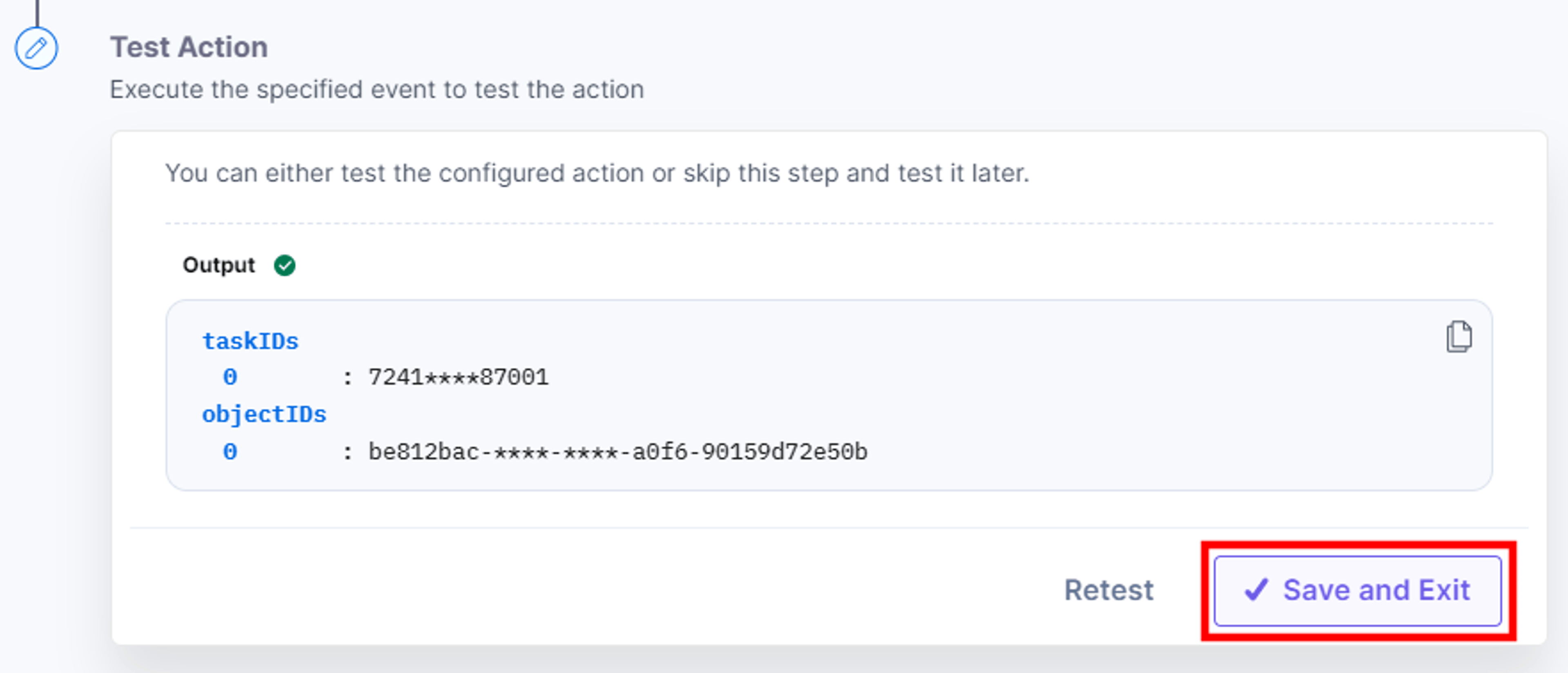Viewport: 1568px width, 673px height.
Task: Click the Retest button
Action: point(1109,590)
